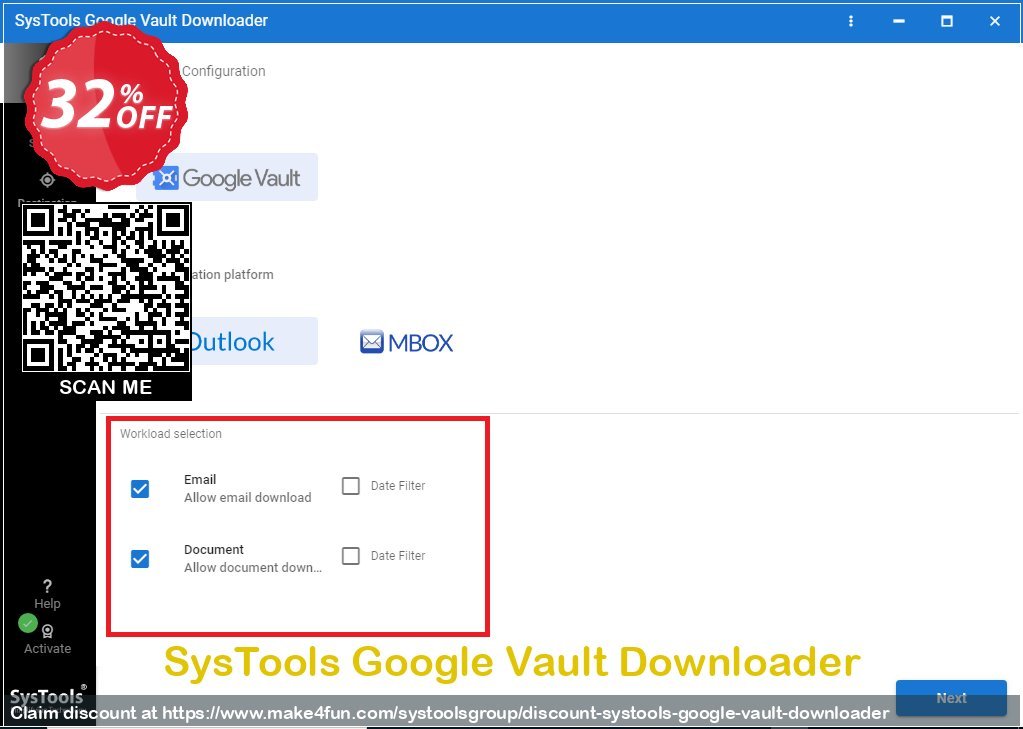Uncheck the Email workload checkbox

pyautogui.click(x=140, y=488)
